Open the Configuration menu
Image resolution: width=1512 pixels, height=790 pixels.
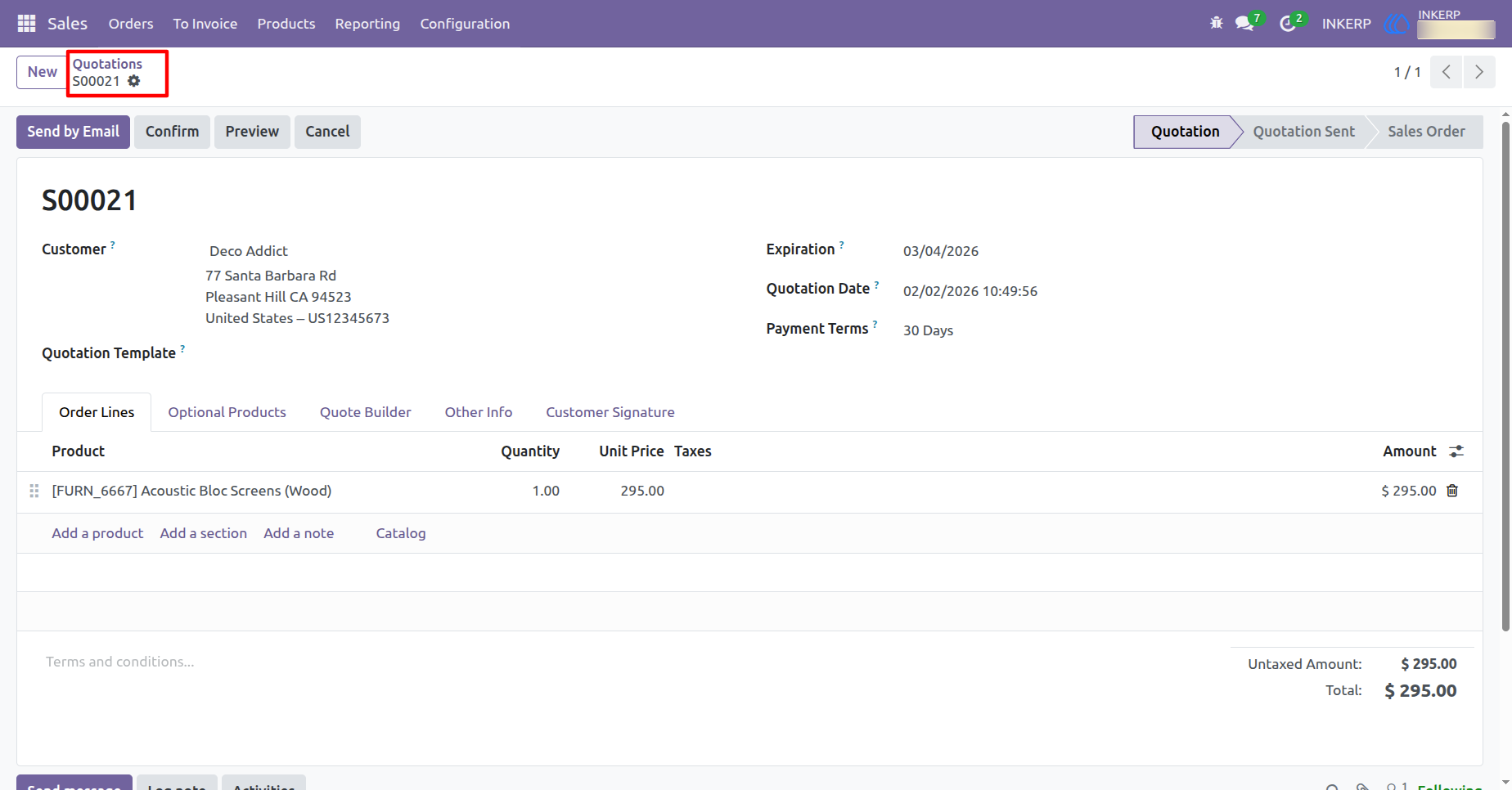coord(465,24)
